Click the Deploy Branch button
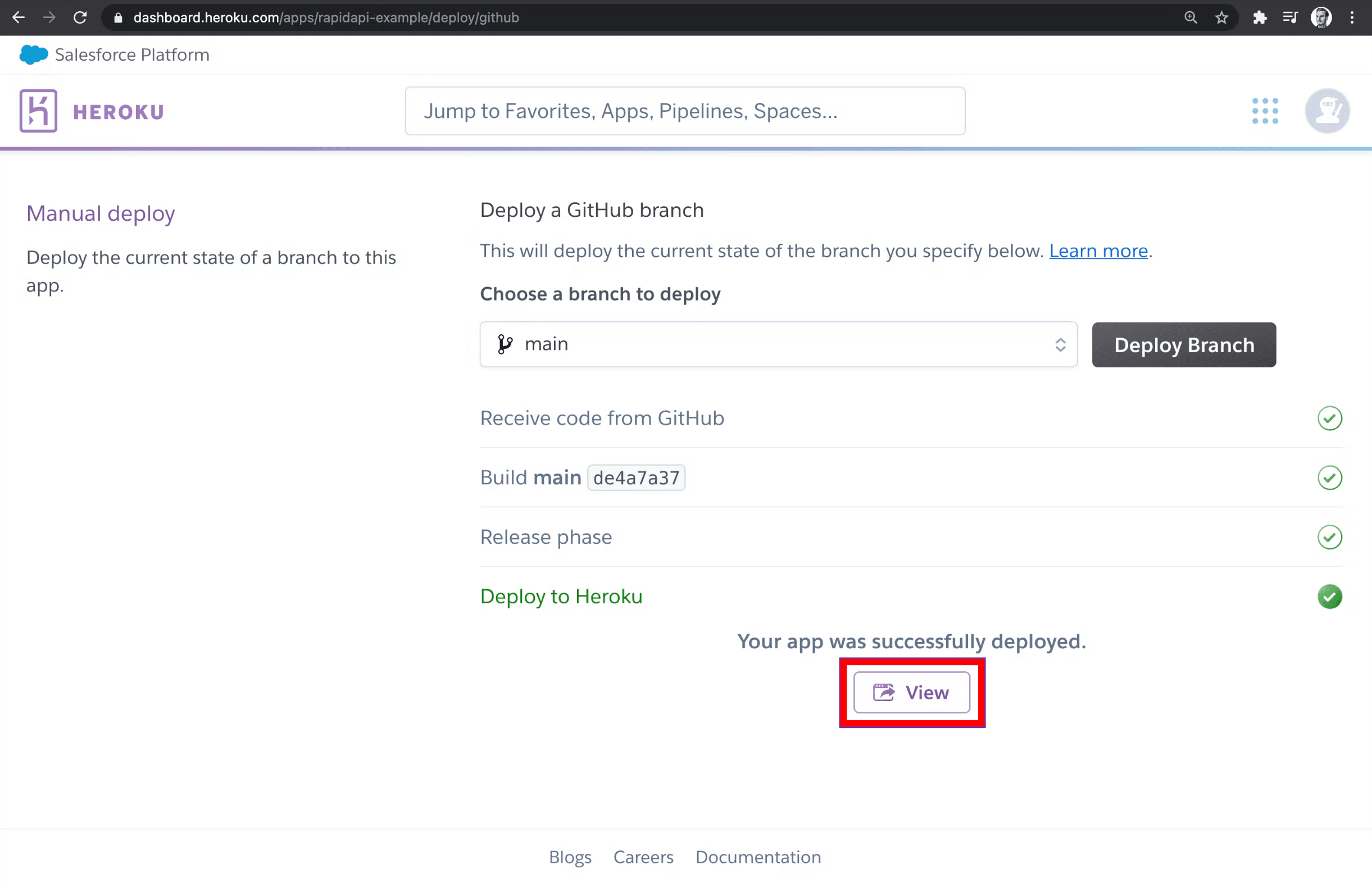Image resolution: width=1372 pixels, height=883 pixels. coord(1183,344)
